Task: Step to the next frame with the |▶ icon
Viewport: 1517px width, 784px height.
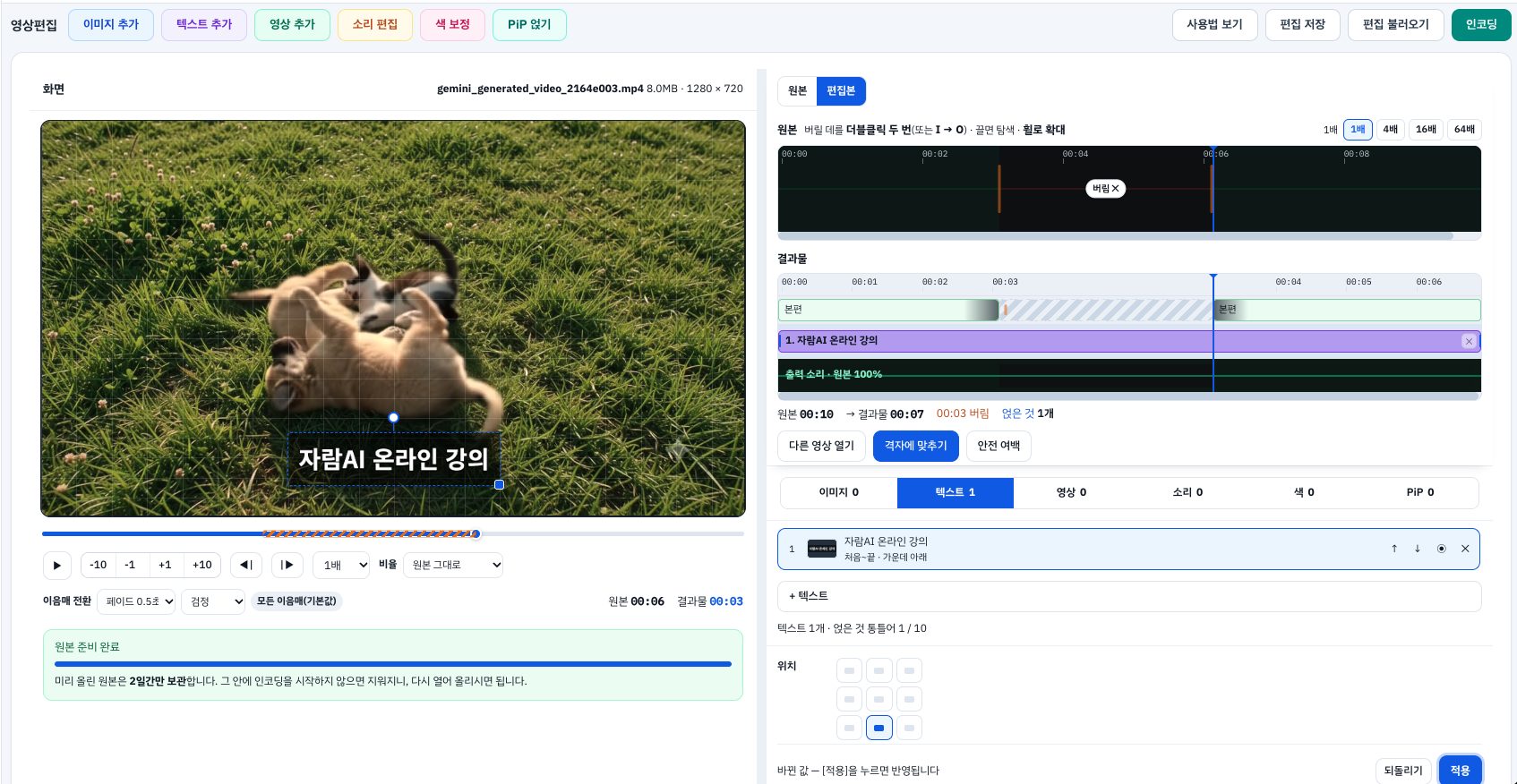Action: pos(287,565)
